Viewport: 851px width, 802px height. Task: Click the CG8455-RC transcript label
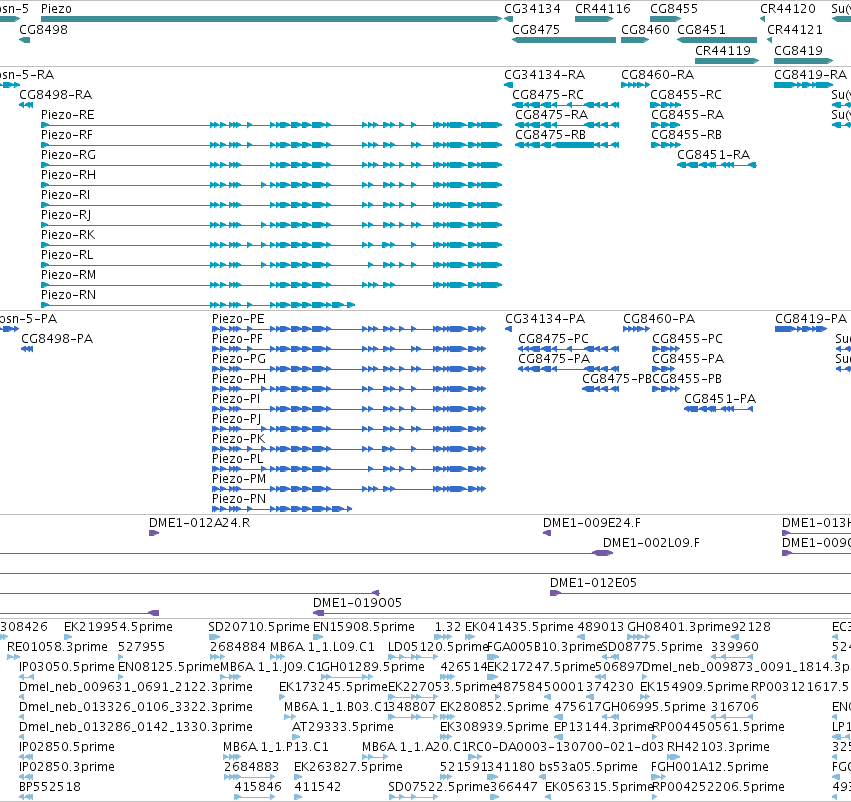pos(686,95)
